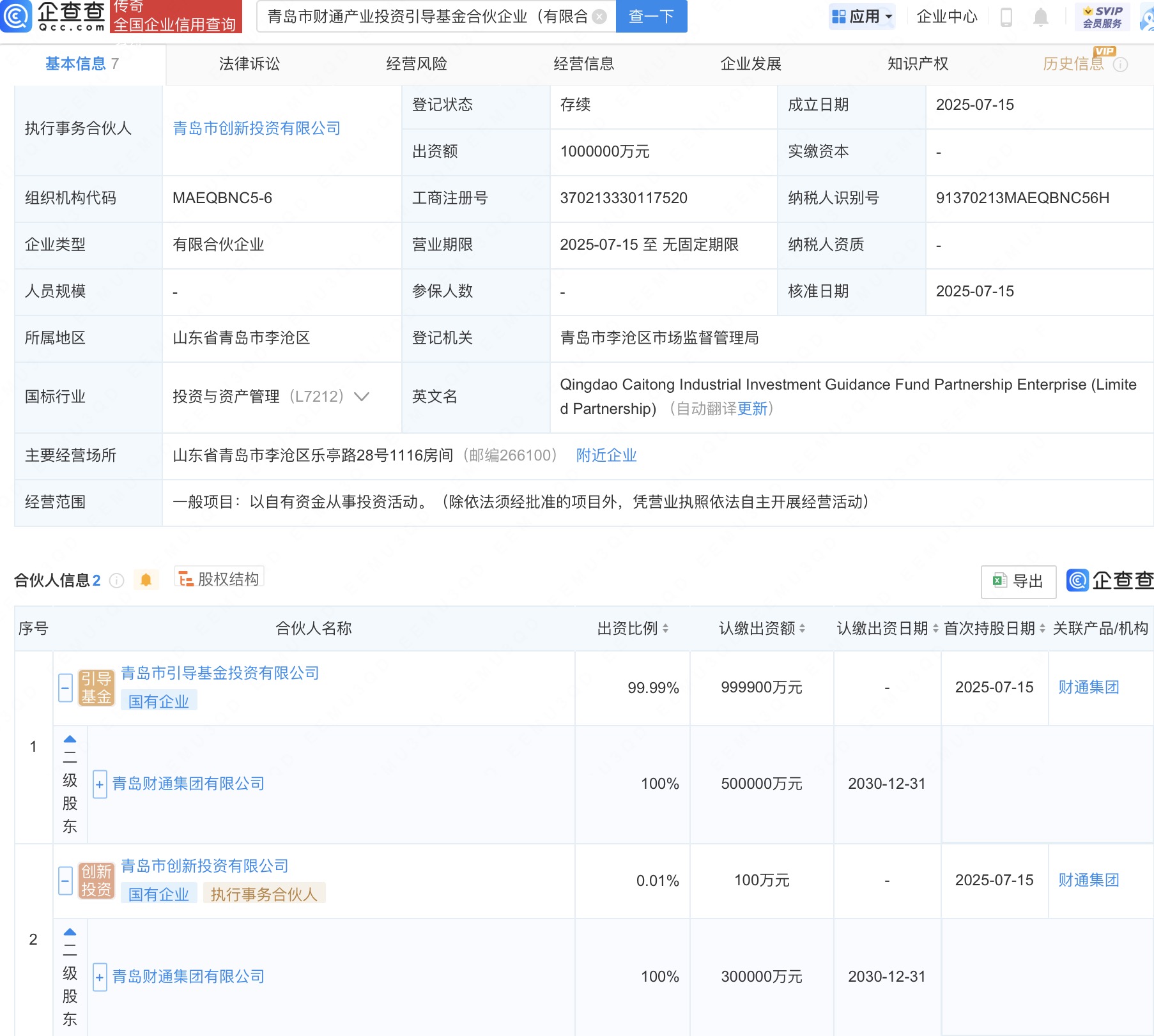This screenshot has width=1154, height=1036.
Task: Click 更新 link after 自动翻译
Action: coord(752,409)
